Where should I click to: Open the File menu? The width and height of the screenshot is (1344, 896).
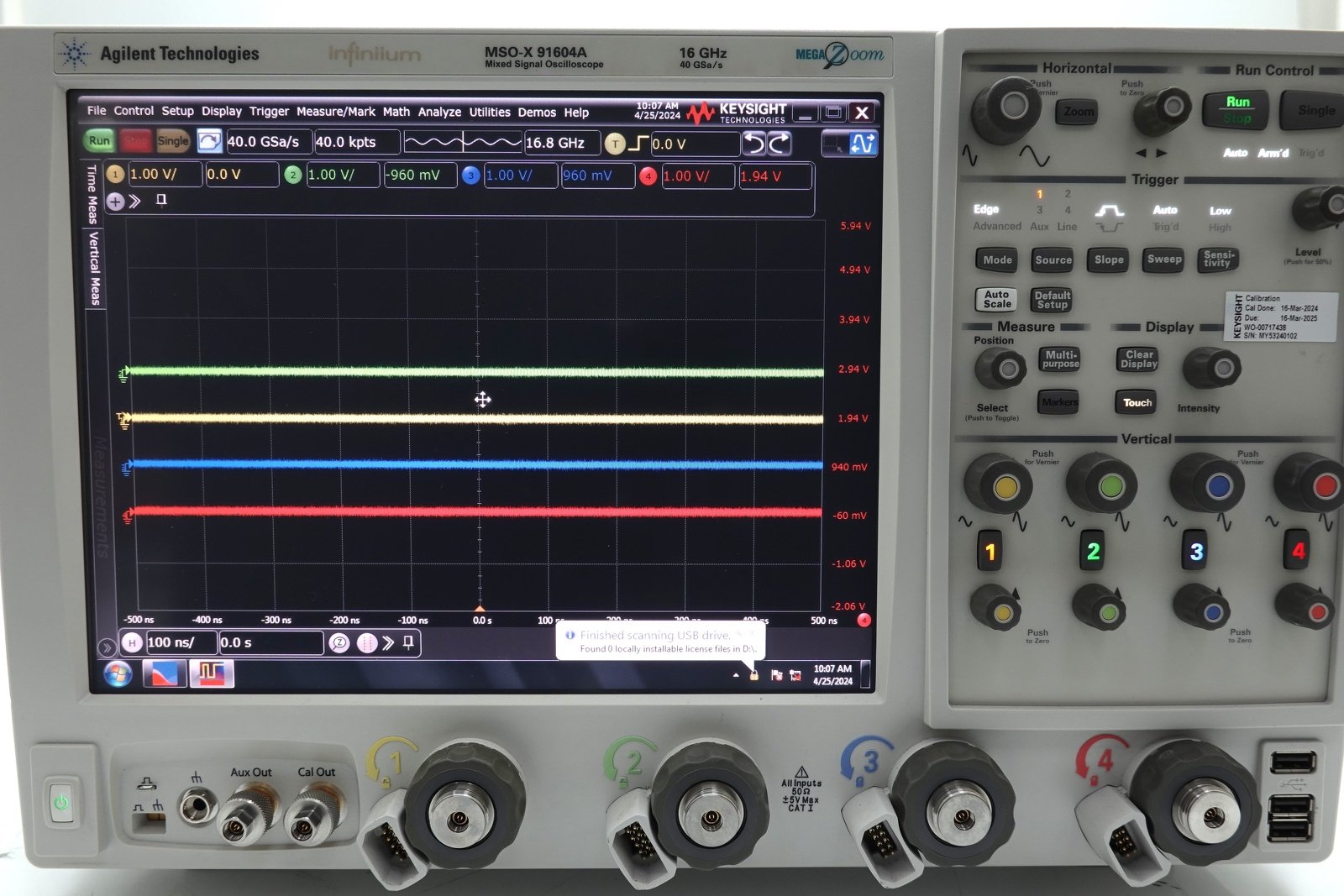point(97,111)
